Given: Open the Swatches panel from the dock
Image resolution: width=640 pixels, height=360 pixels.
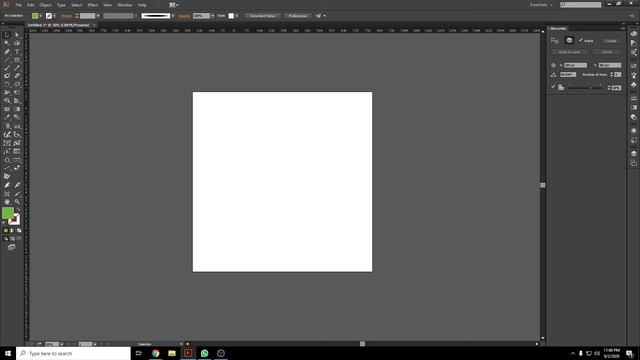Looking at the screenshot, I should 633,65.
